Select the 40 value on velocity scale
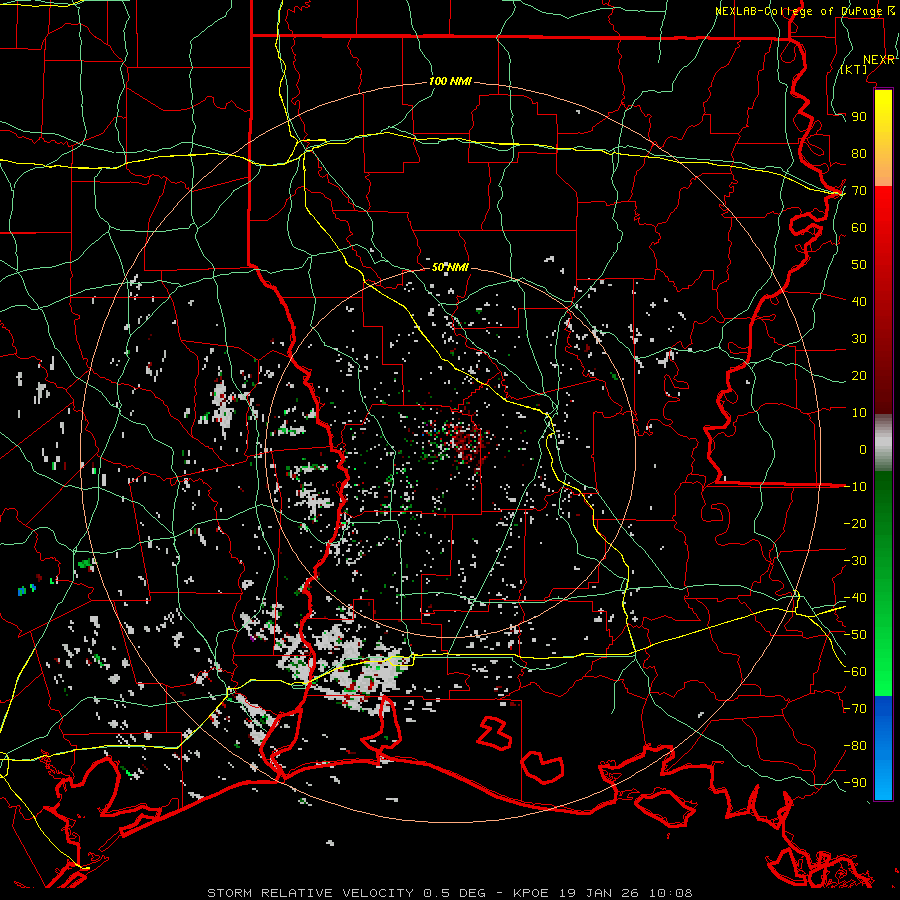 pyautogui.click(x=859, y=301)
